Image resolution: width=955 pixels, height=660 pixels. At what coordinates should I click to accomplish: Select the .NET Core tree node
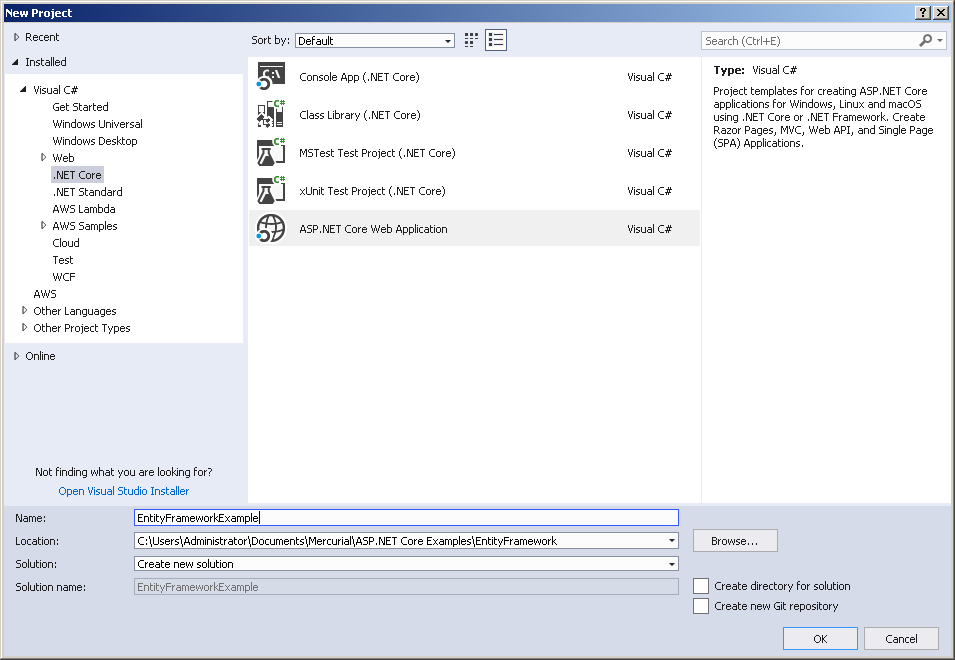[x=77, y=174]
